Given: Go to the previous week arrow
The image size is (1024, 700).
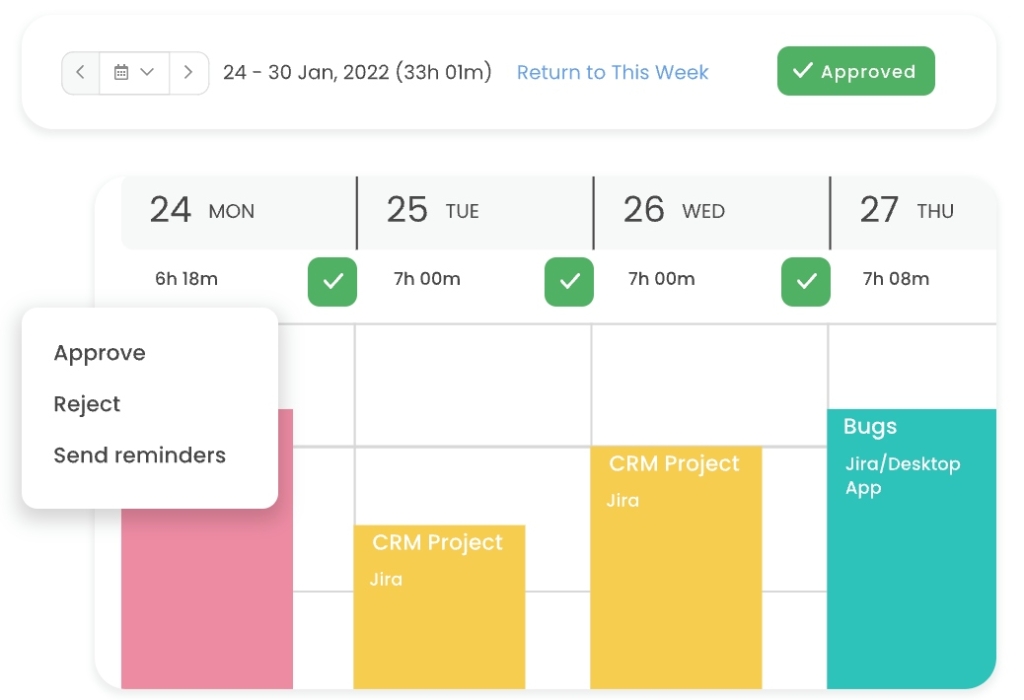Looking at the screenshot, I should pyautogui.click(x=81, y=73).
